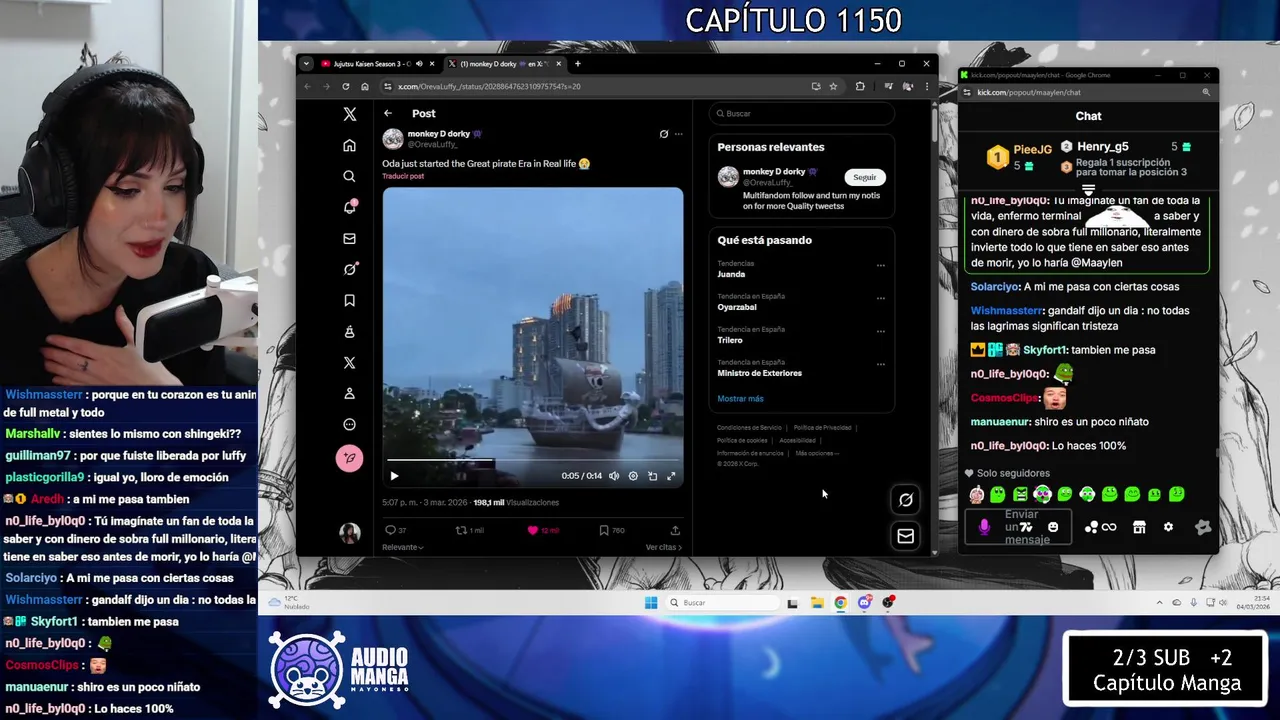Screen dimensions: 1280x720
Task: Repost the tweet (1 mil)
Action: pyautogui.click(x=470, y=530)
